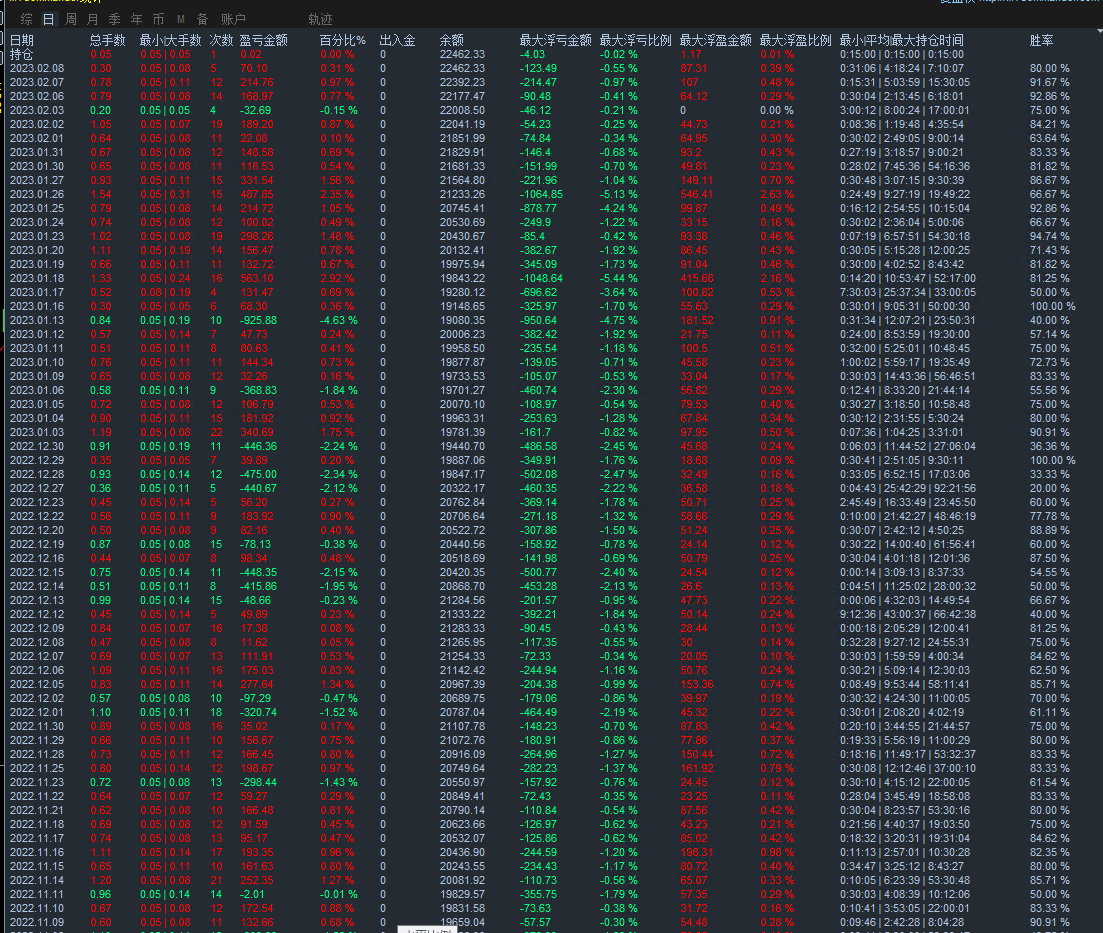Click the -2.01 profit/loss value
Screen dimensions: 1103x933
[252, 894]
